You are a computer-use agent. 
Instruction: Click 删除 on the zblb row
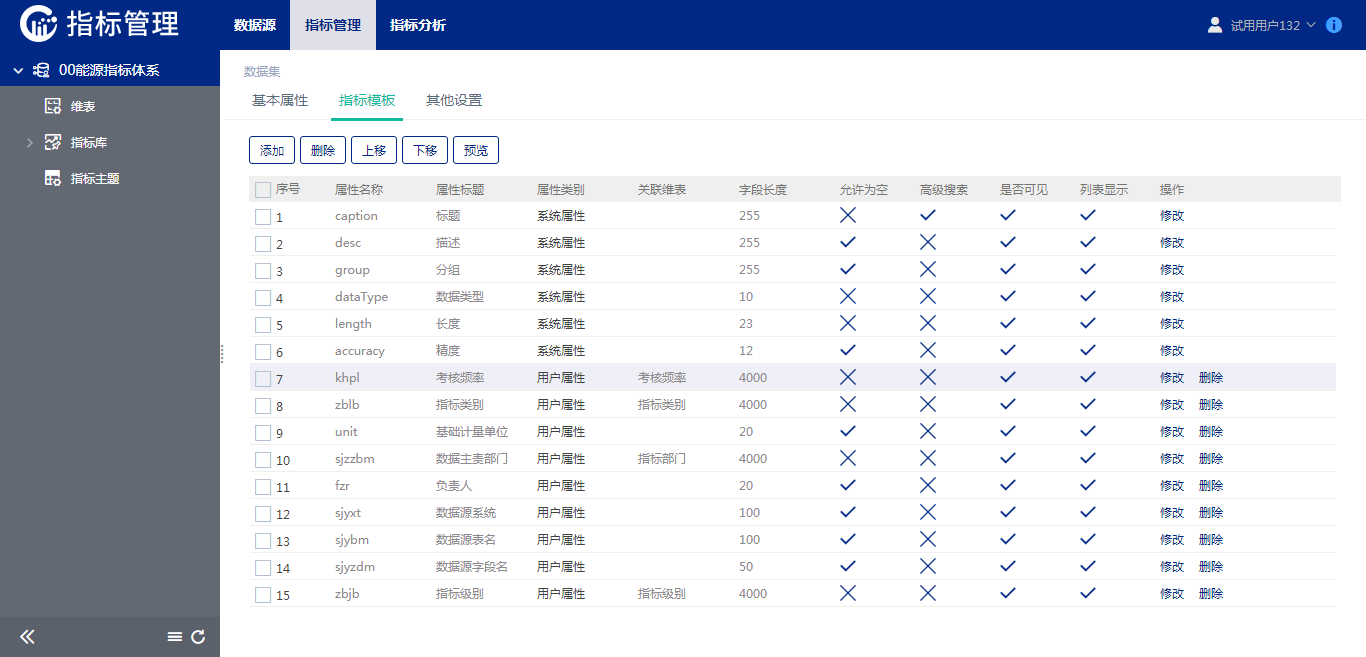tap(1211, 404)
